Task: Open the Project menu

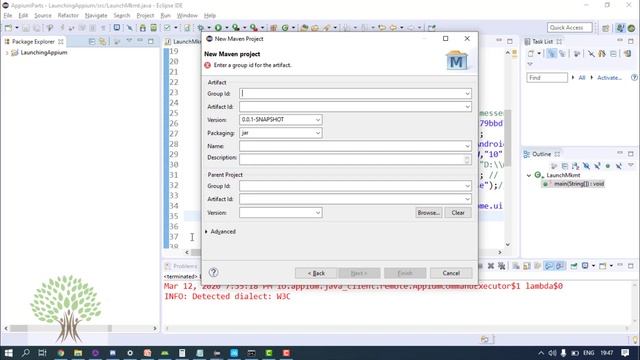Action: pos(145,16)
